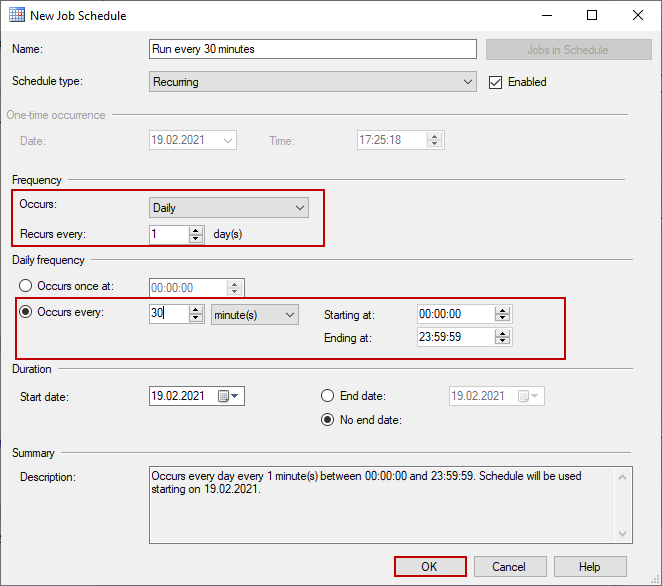Image resolution: width=662 pixels, height=586 pixels.
Task: Decrease the Occurs every interval value
Action: (x=195, y=318)
